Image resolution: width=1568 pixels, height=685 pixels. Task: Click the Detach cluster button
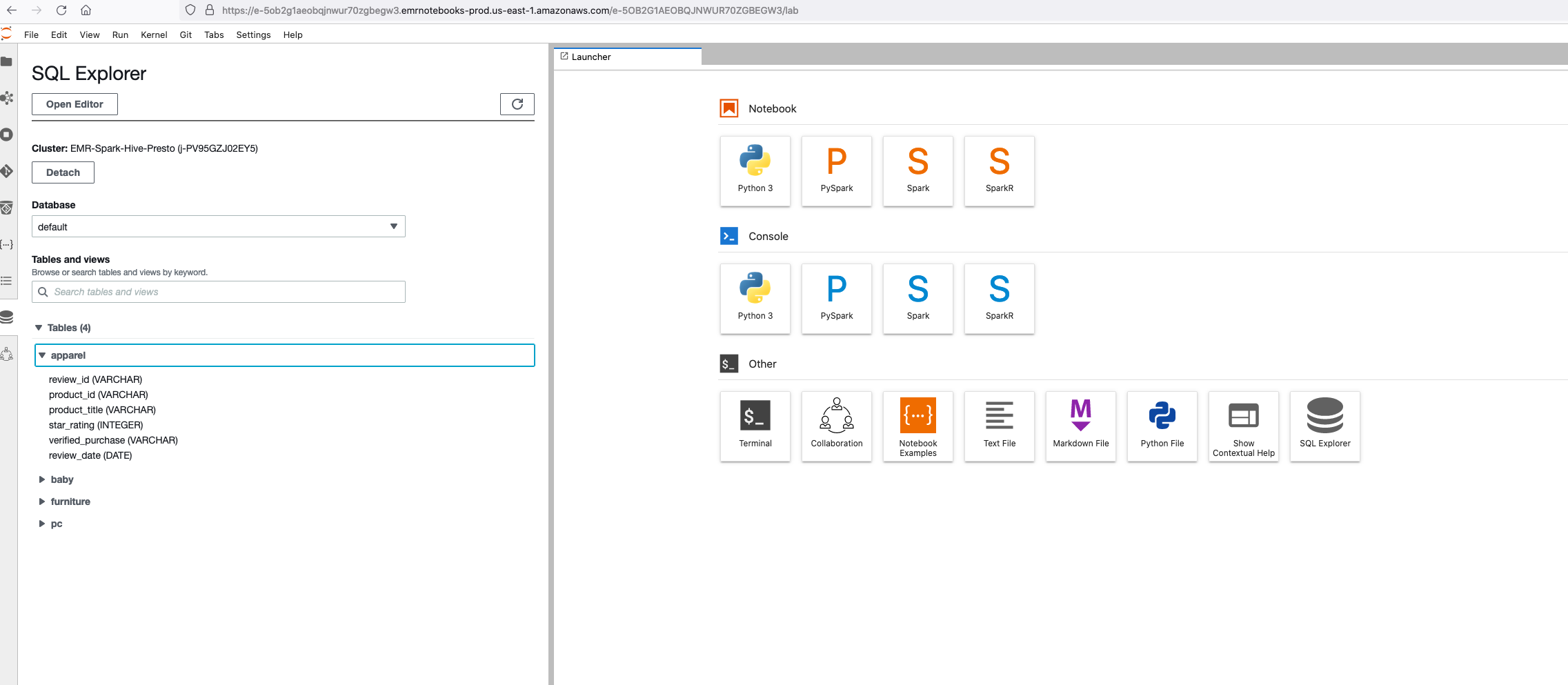pyautogui.click(x=63, y=172)
